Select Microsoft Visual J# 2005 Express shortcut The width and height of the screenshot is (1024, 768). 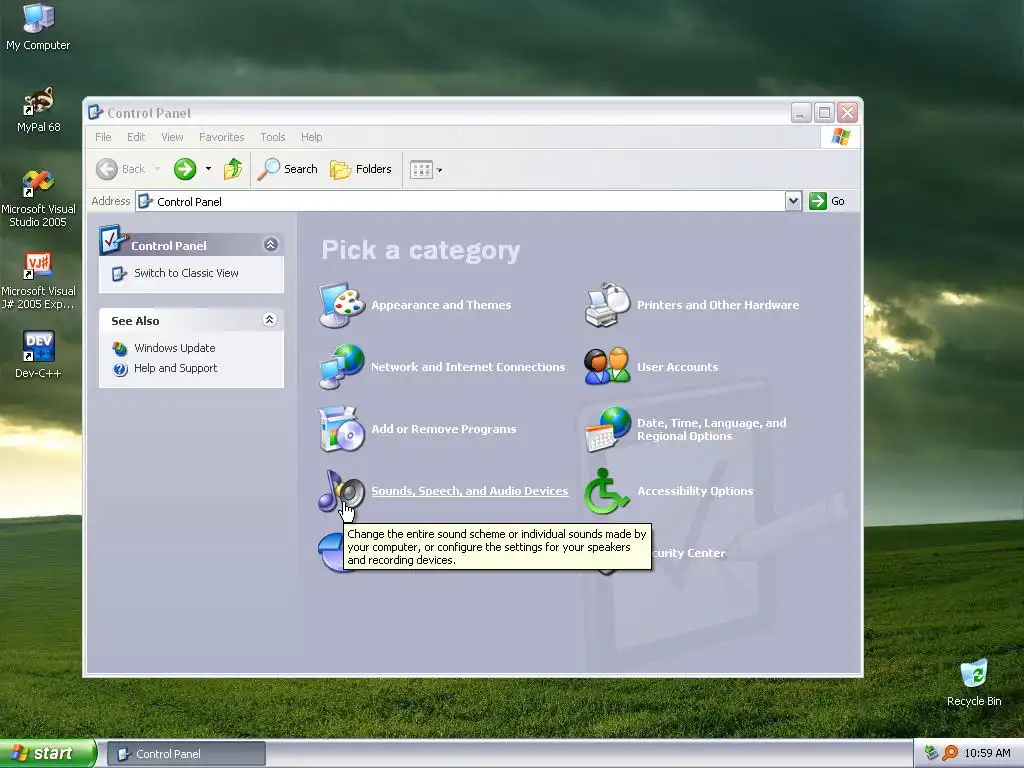pos(38,280)
